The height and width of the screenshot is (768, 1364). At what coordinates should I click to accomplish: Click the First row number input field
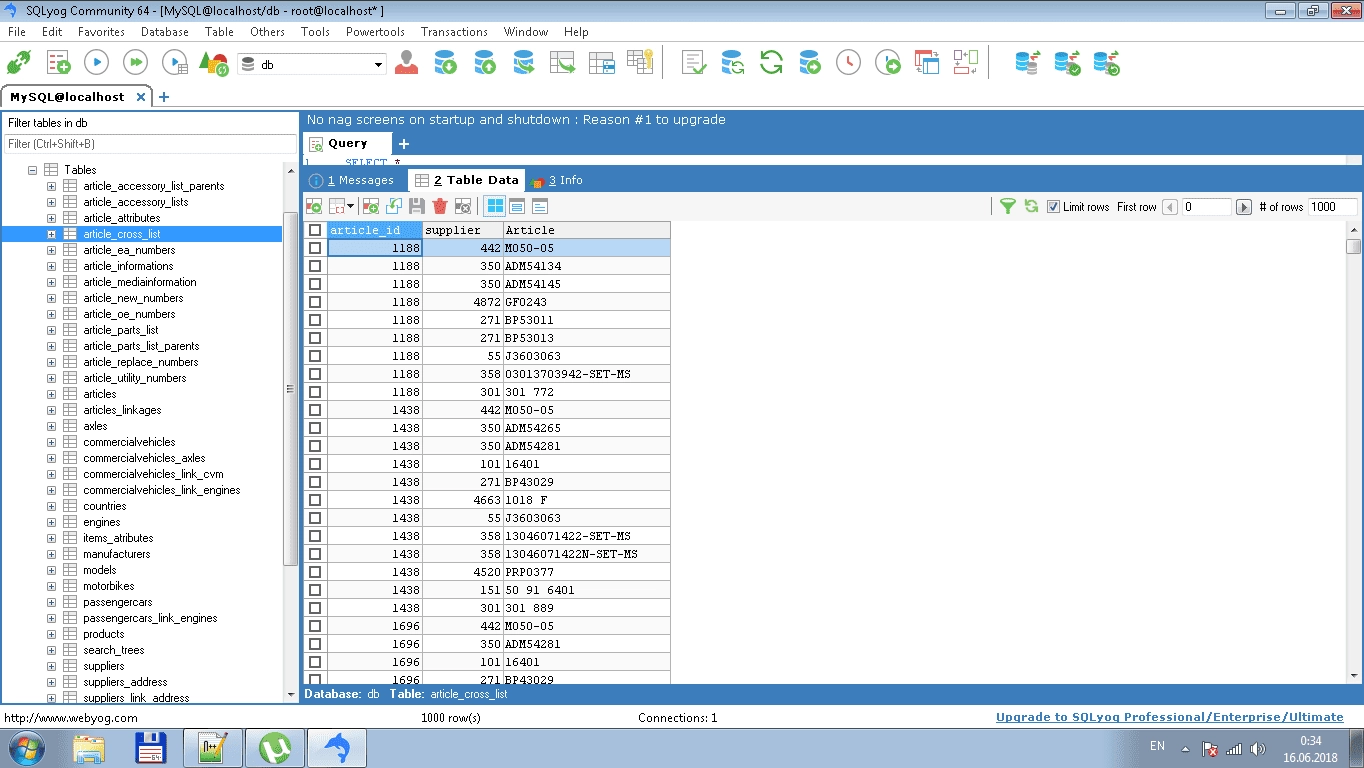point(1206,207)
